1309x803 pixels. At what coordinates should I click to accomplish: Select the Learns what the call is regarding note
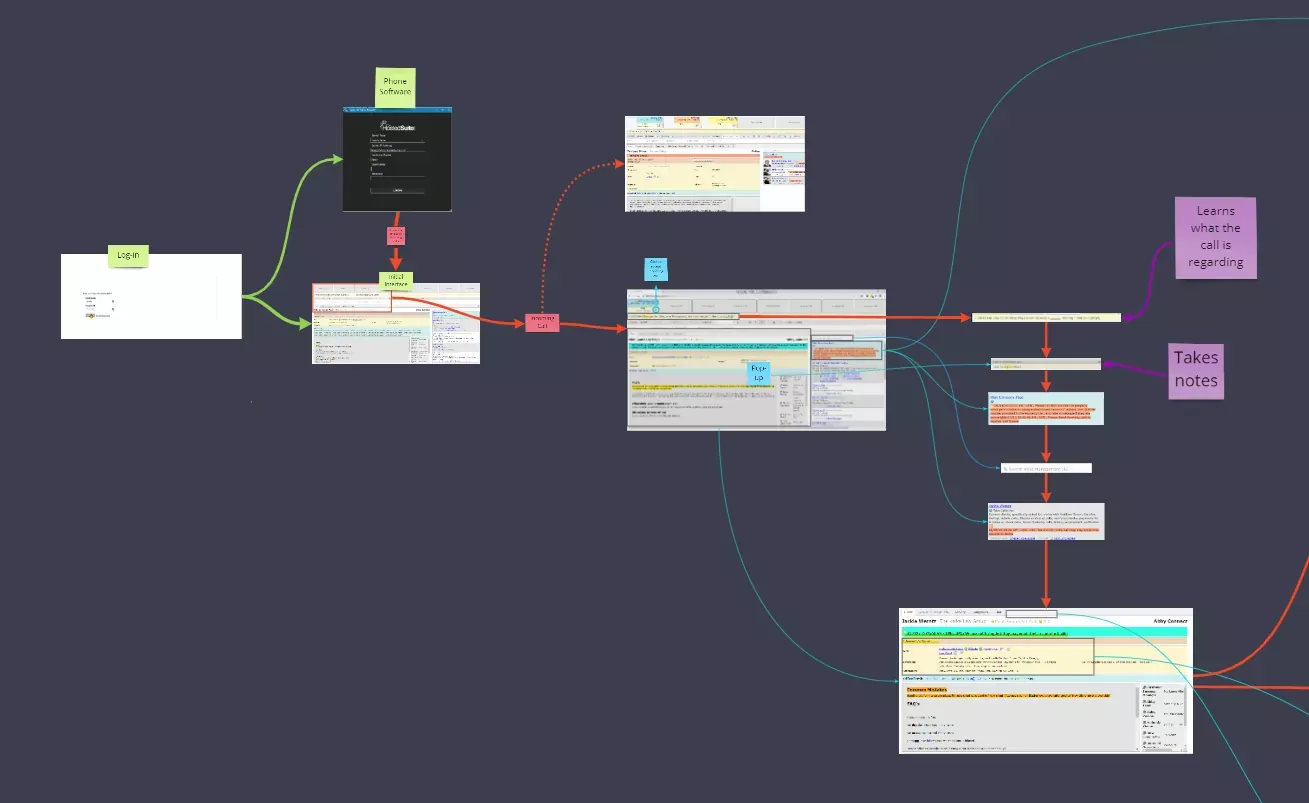pos(1216,237)
